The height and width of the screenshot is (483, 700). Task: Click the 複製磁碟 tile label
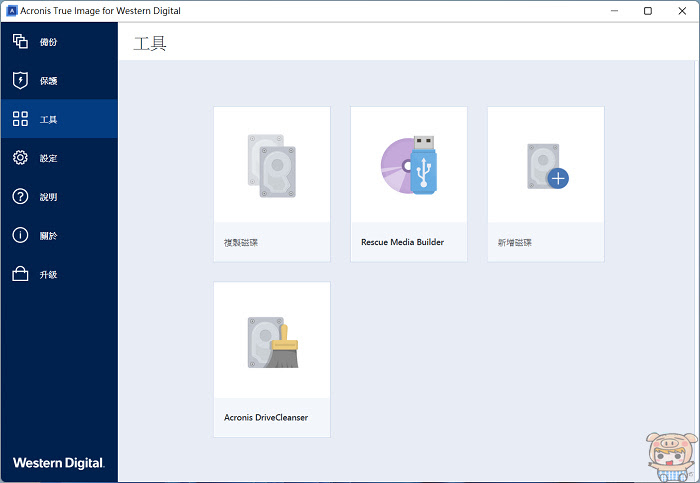(241, 242)
